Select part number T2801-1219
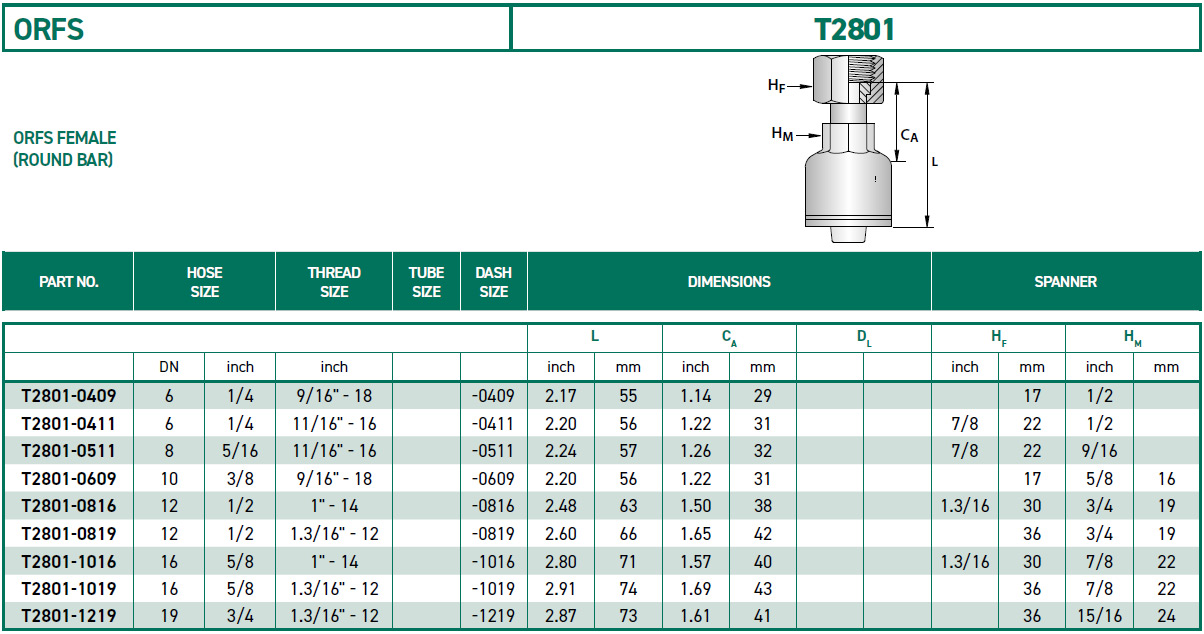Viewport: 1204px width, 634px height. pos(68,616)
